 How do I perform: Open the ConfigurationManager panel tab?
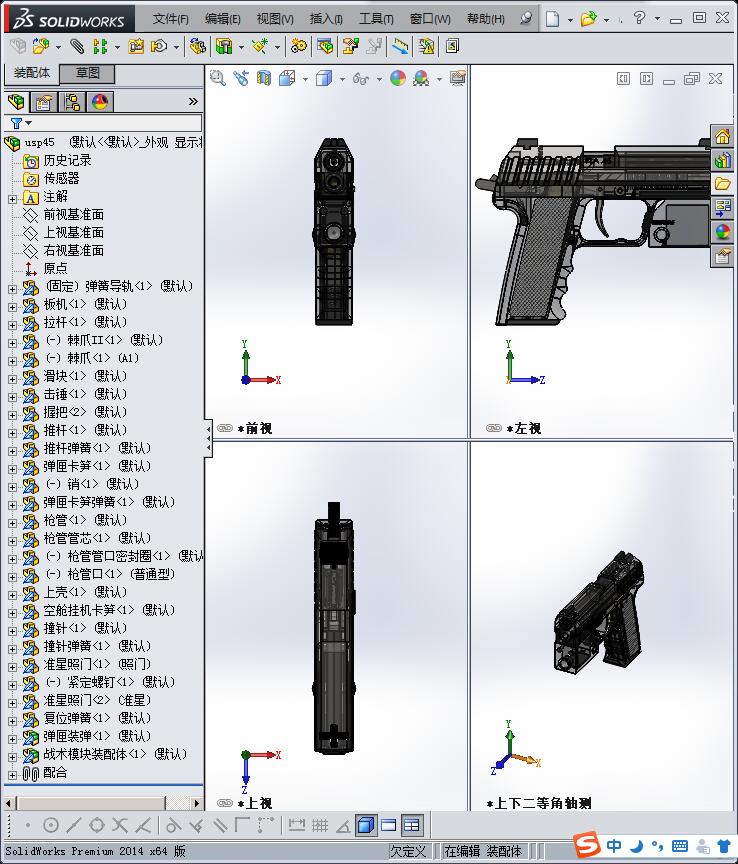coord(72,102)
